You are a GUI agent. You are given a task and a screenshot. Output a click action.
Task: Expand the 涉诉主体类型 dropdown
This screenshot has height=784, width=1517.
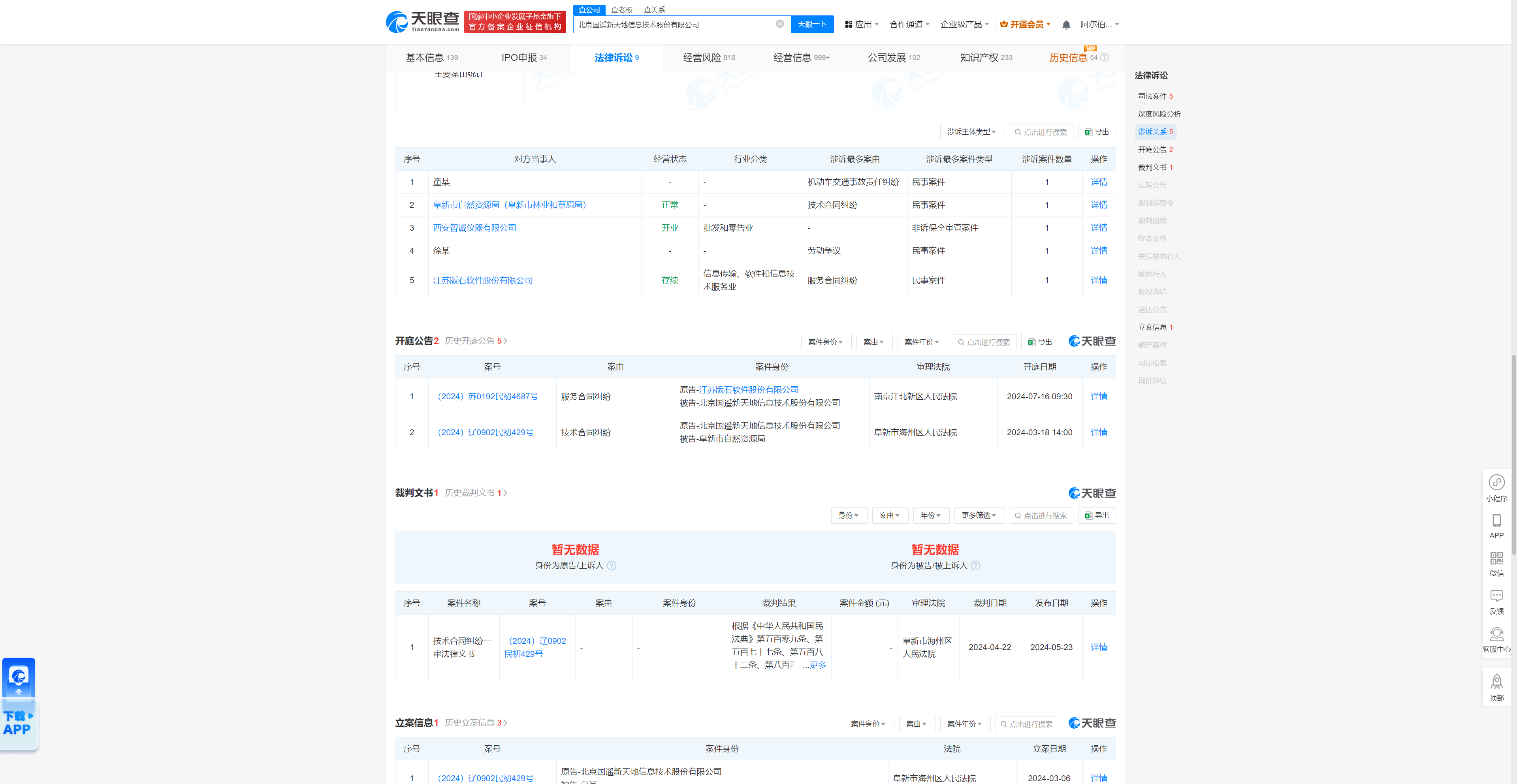[972, 132]
